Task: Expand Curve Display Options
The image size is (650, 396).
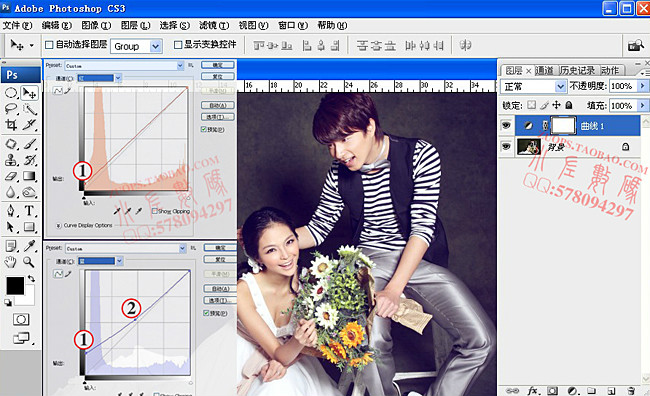Action: click(58, 226)
